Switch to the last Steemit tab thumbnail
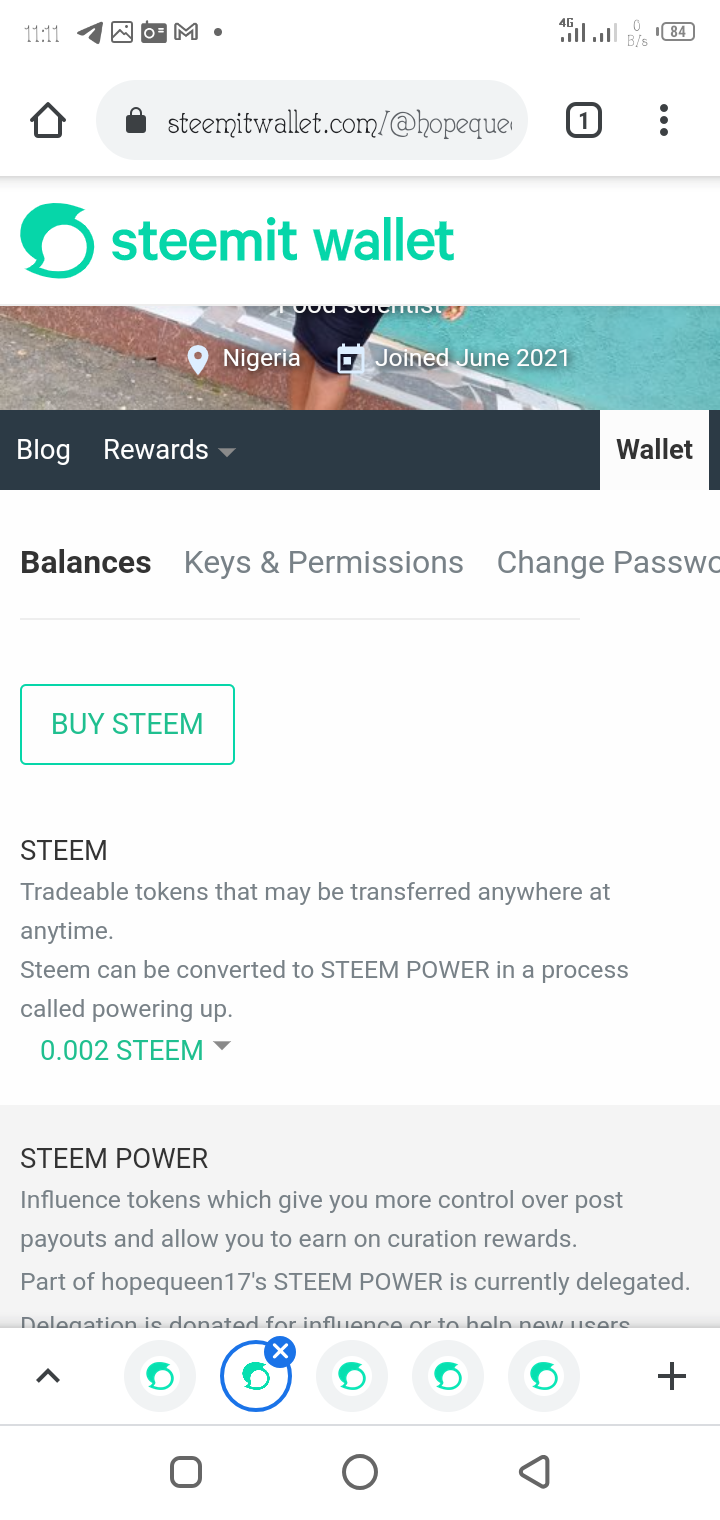Image resolution: width=720 pixels, height=1520 pixels. click(x=544, y=1377)
